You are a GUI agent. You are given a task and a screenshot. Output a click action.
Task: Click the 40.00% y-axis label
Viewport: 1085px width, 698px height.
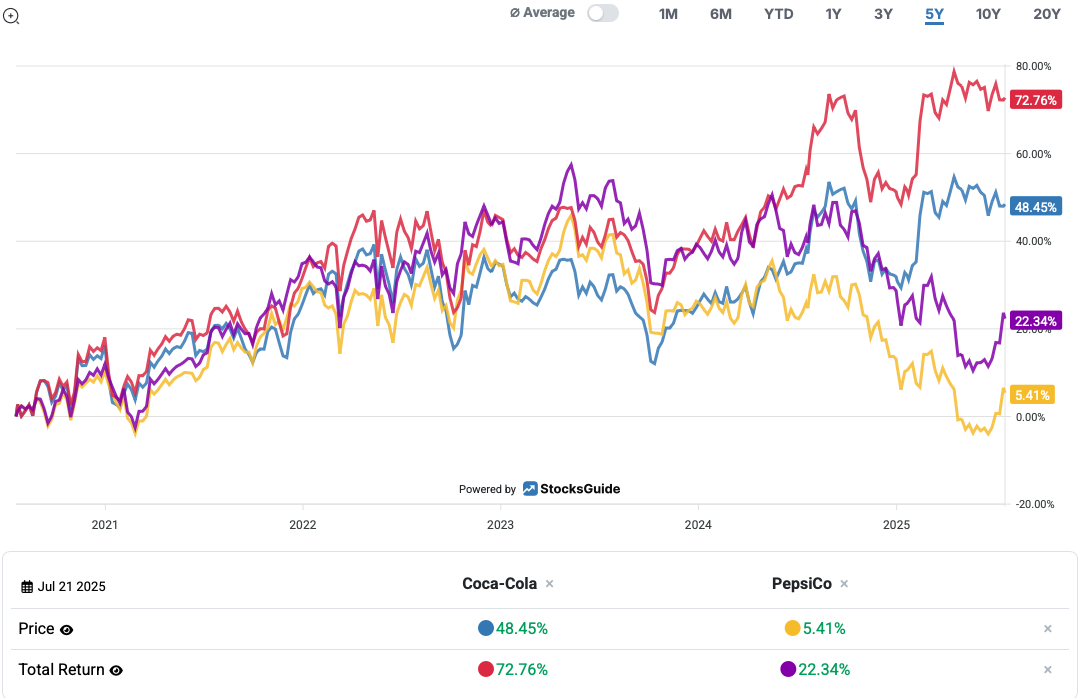click(x=1033, y=241)
